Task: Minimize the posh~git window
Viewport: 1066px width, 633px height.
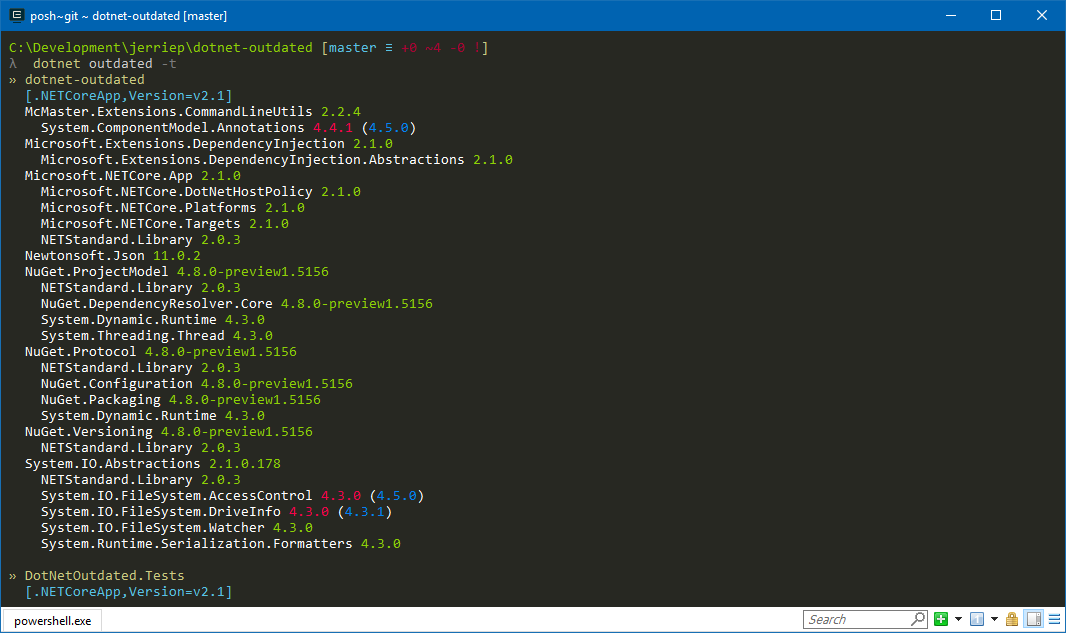Action: [951, 15]
